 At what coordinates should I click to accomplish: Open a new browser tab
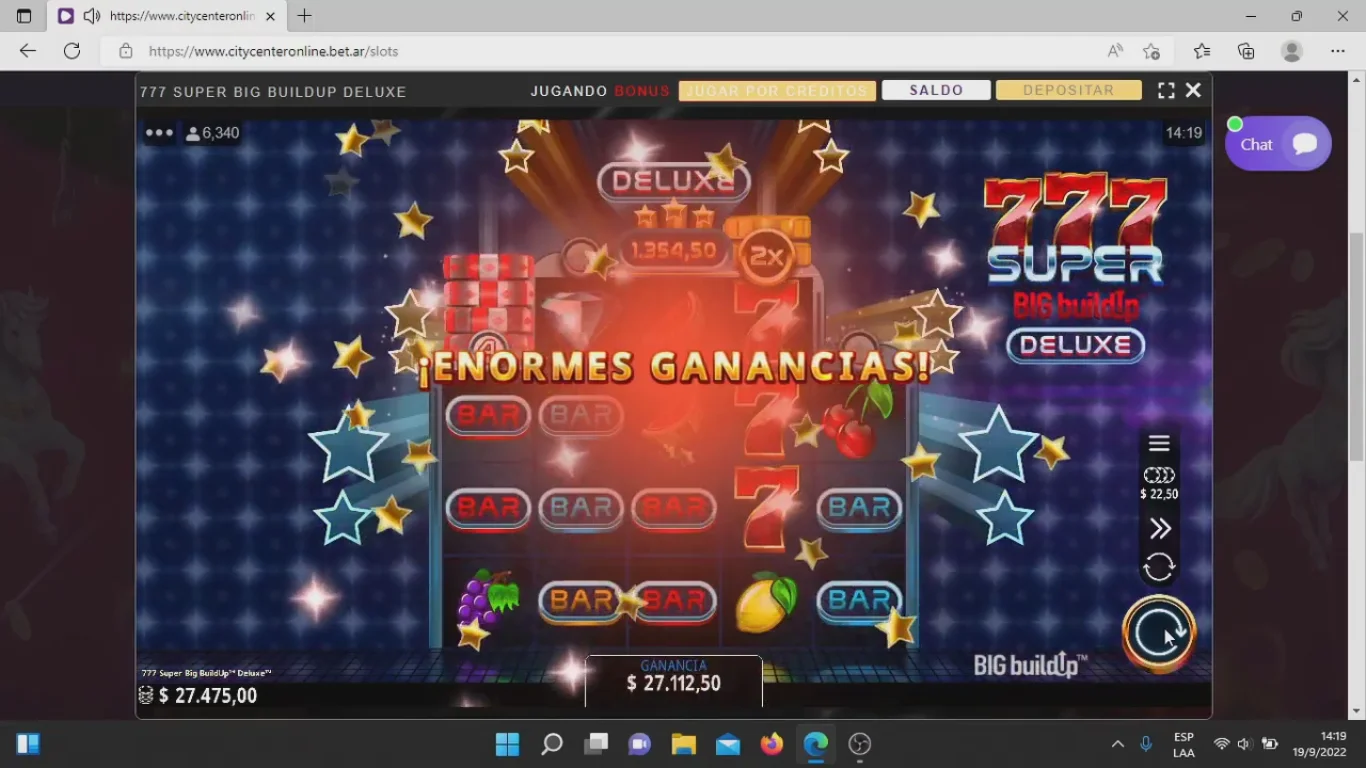click(305, 16)
